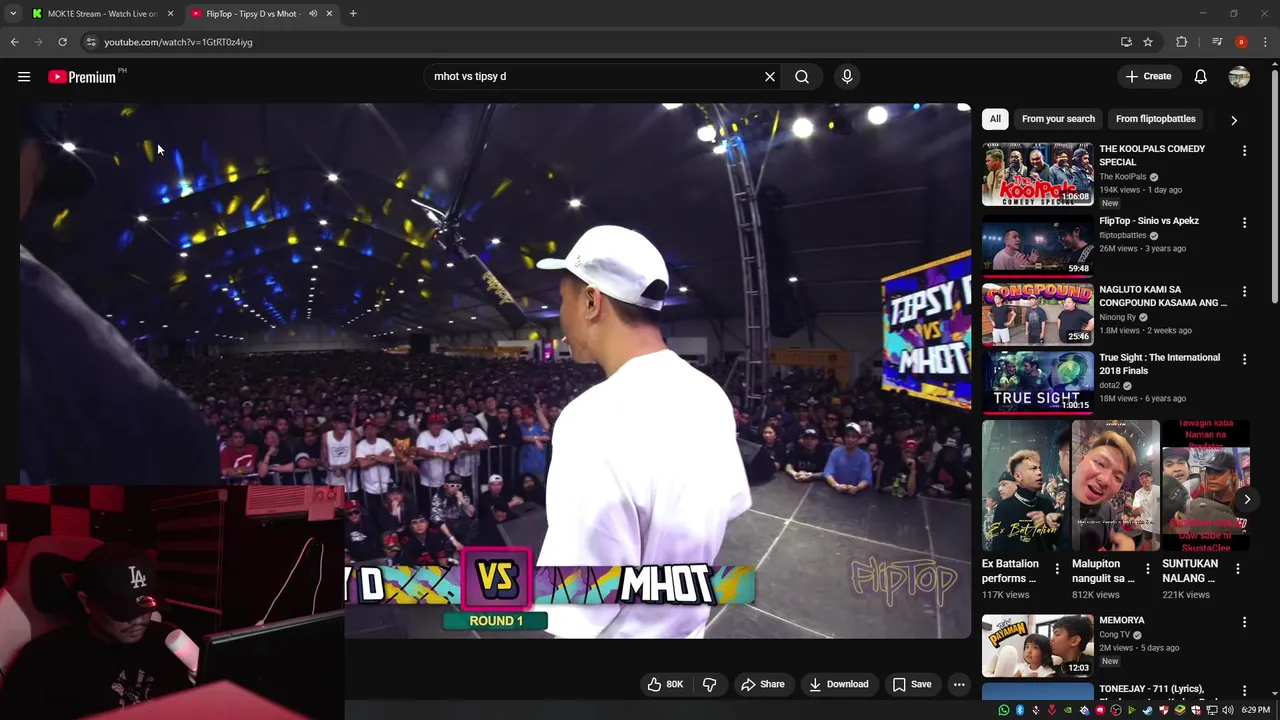This screenshot has height=720, width=1280.
Task: Open options for True Sight video
Action: point(1244,359)
